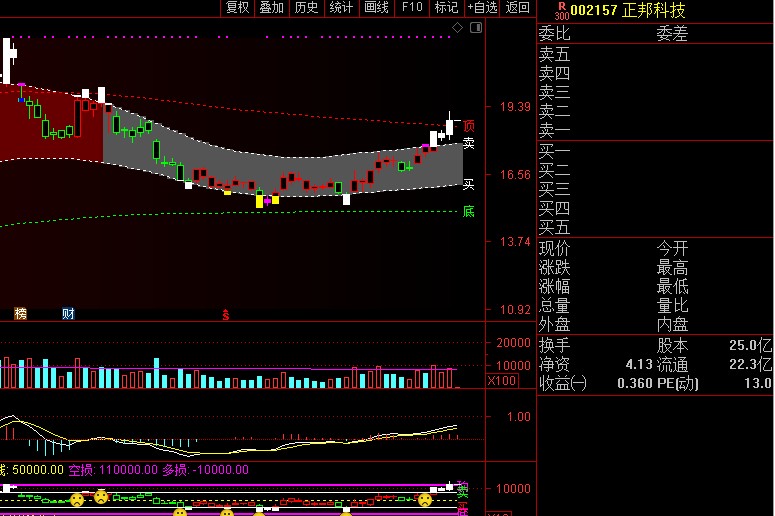Click the diamond icon above the chart
Viewport: 775px width, 516px height.
[458, 29]
